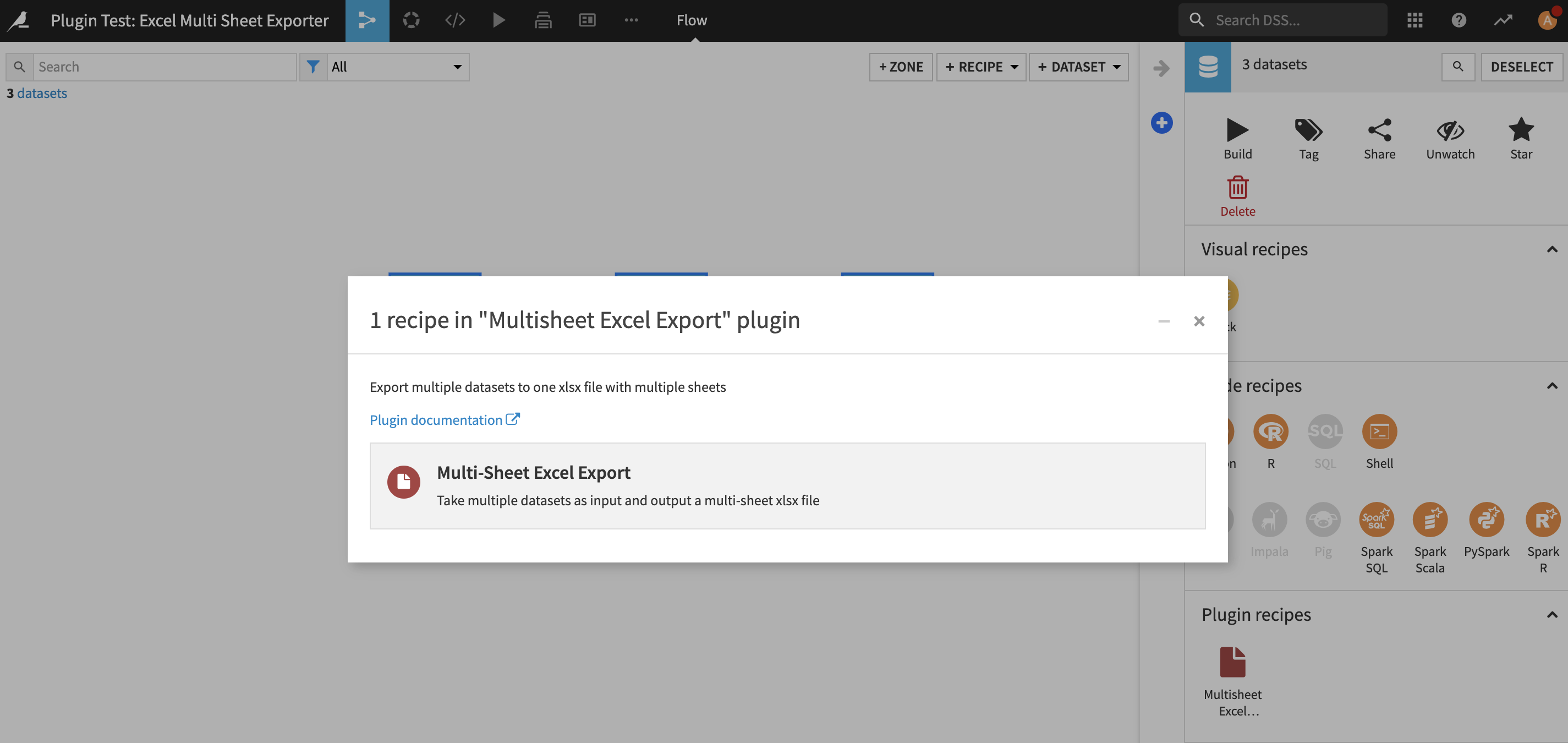
Task: Collapse the Code recipes section chevron
Action: coord(1551,385)
